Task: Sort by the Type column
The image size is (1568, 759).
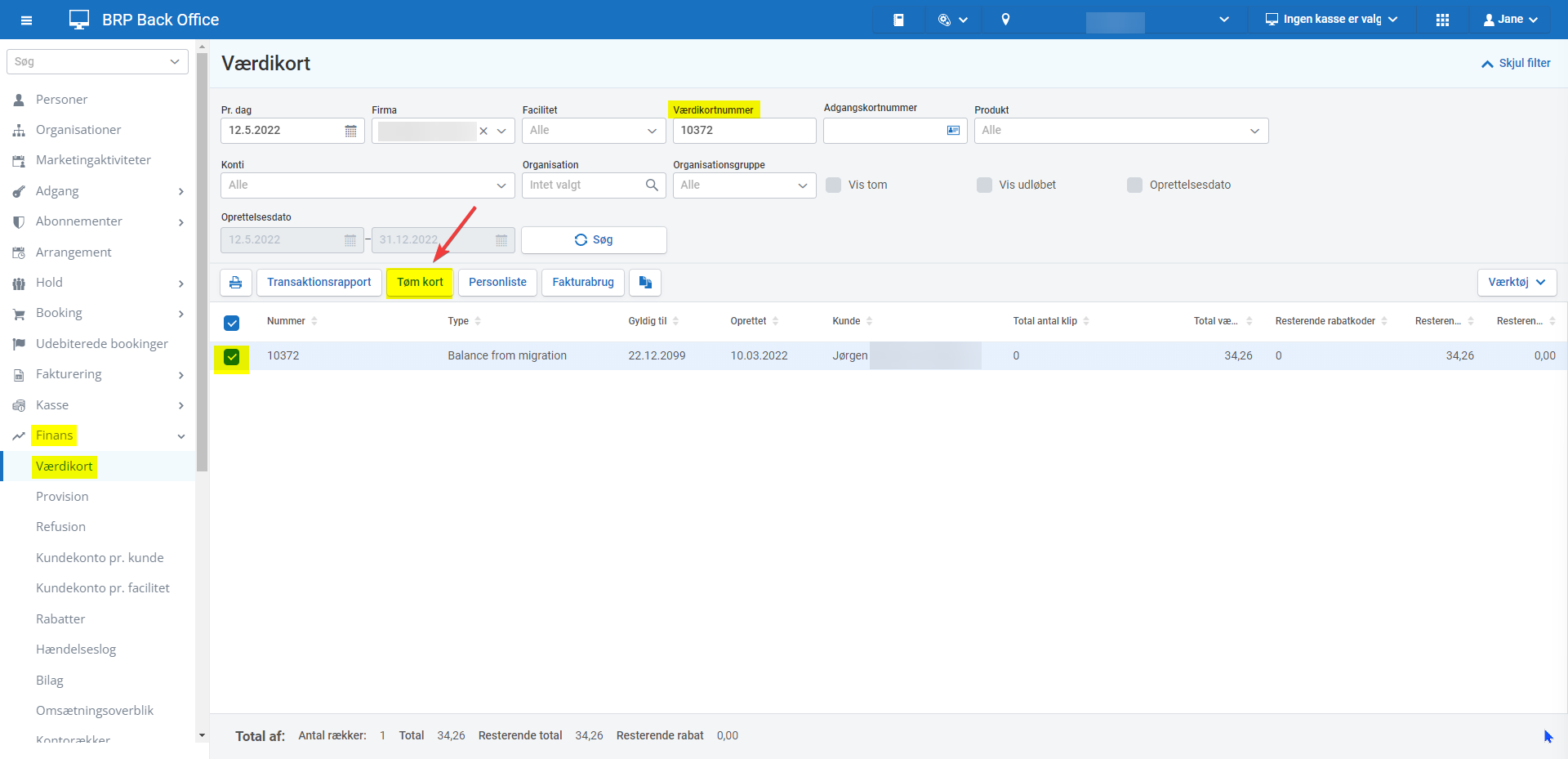Action: pos(464,321)
